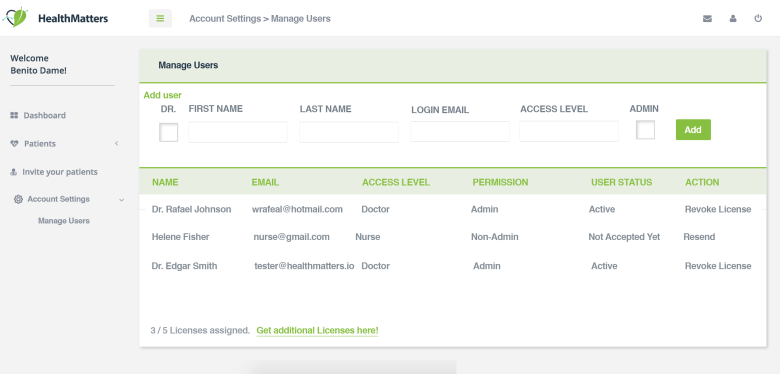Click the Welcome Benito Dame! greeting
Viewport: 780px width, 374px height.
pyautogui.click(x=38, y=65)
